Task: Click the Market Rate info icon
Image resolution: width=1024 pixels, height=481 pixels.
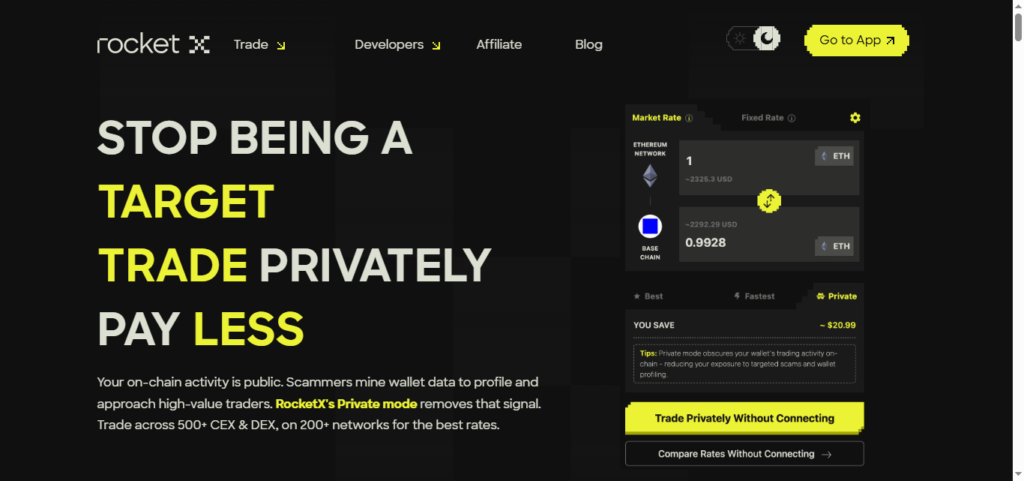Action: pyautogui.click(x=689, y=118)
